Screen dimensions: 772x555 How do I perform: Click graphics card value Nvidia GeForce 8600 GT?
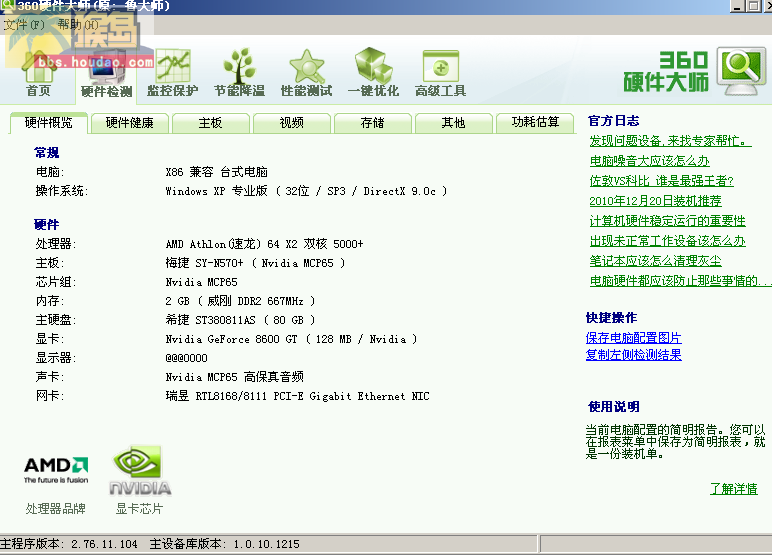pyautogui.click(x=291, y=339)
